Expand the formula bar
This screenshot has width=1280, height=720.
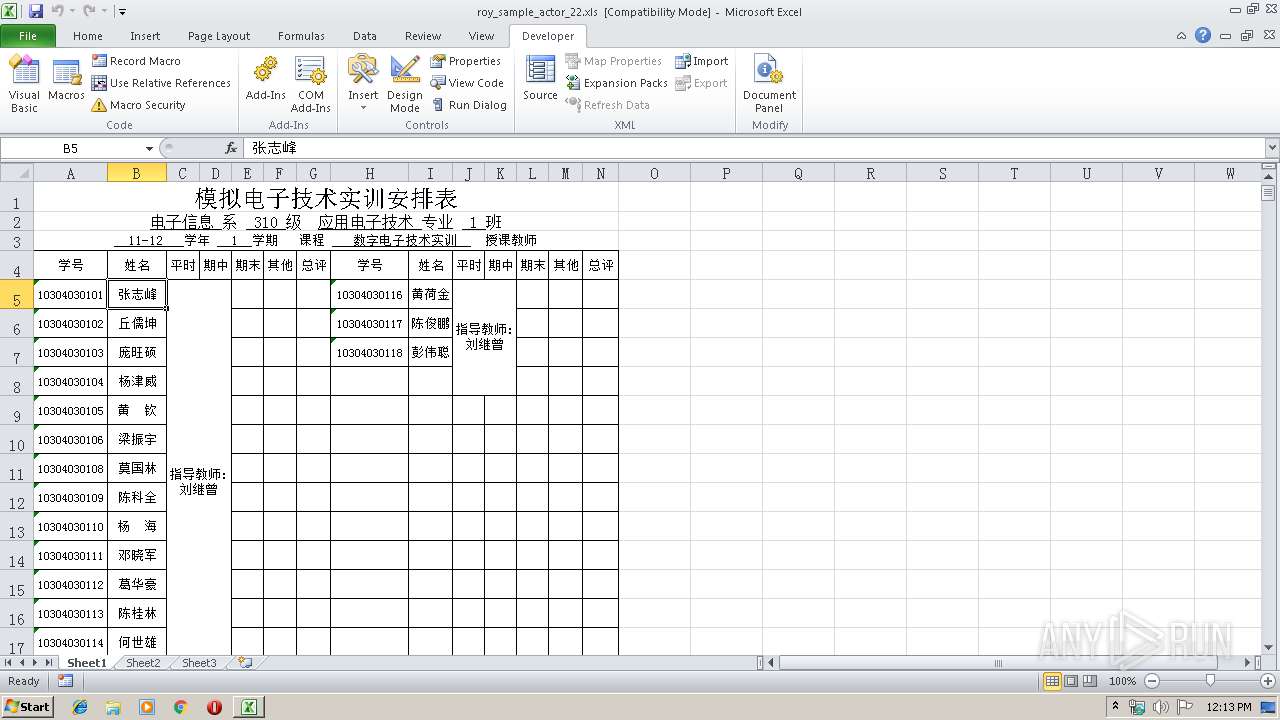pyautogui.click(x=1272, y=148)
